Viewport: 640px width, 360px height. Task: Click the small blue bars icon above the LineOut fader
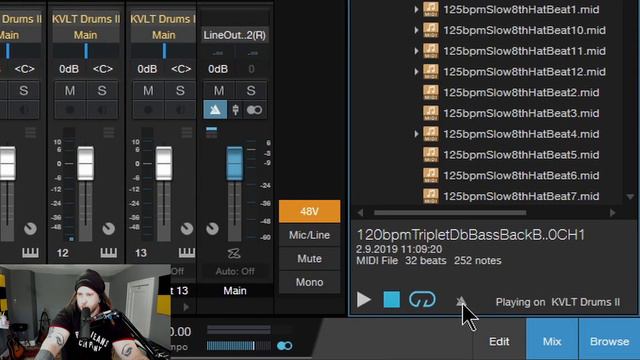[211, 132]
